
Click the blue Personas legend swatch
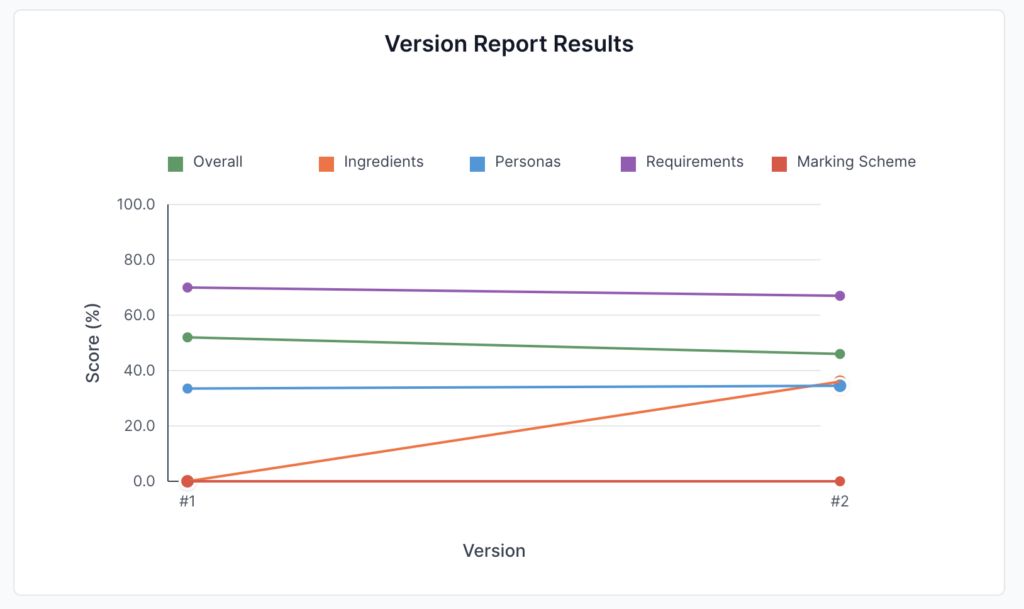click(x=477, y=163)
